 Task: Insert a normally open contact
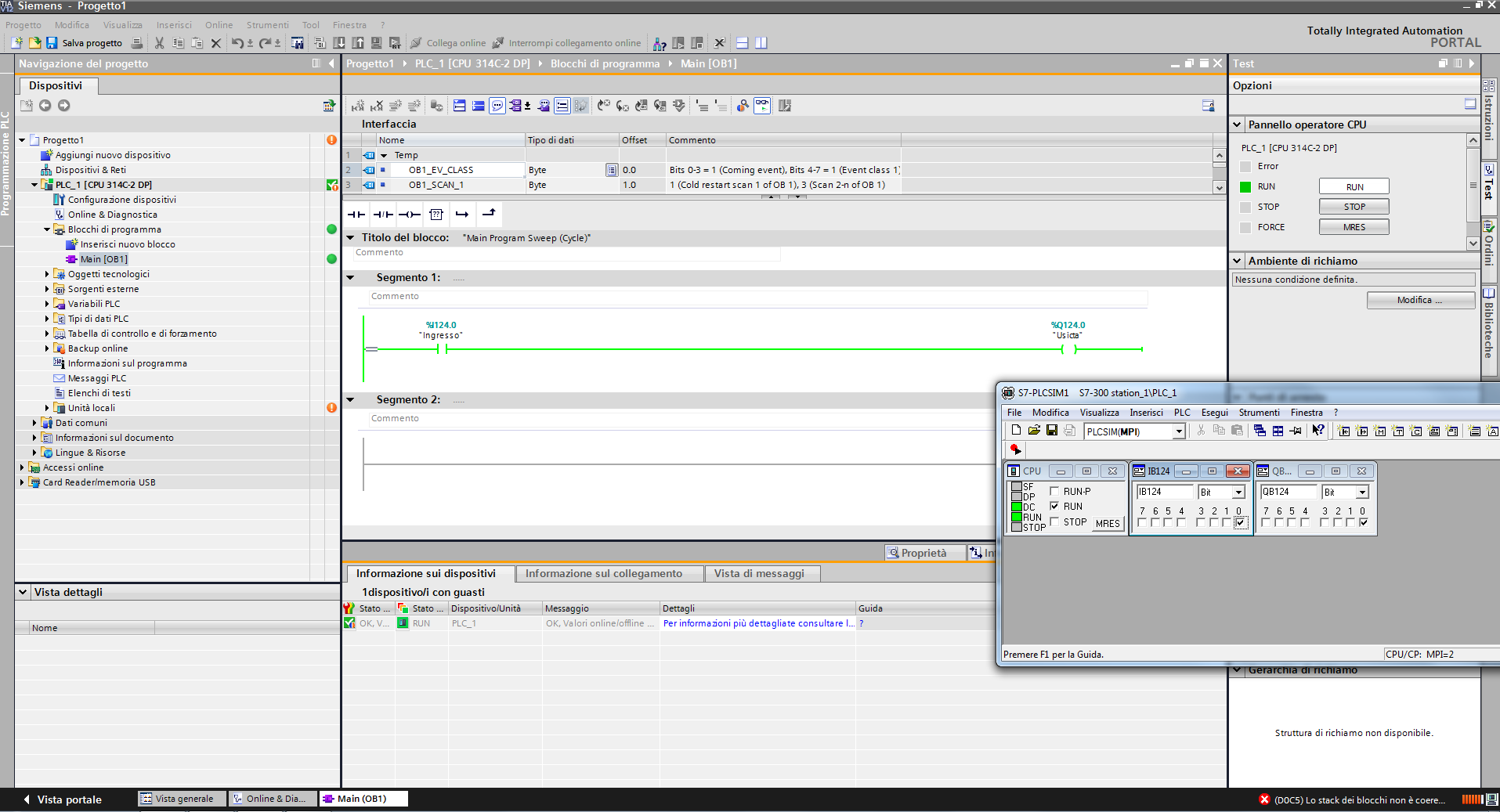coord(356,215)
